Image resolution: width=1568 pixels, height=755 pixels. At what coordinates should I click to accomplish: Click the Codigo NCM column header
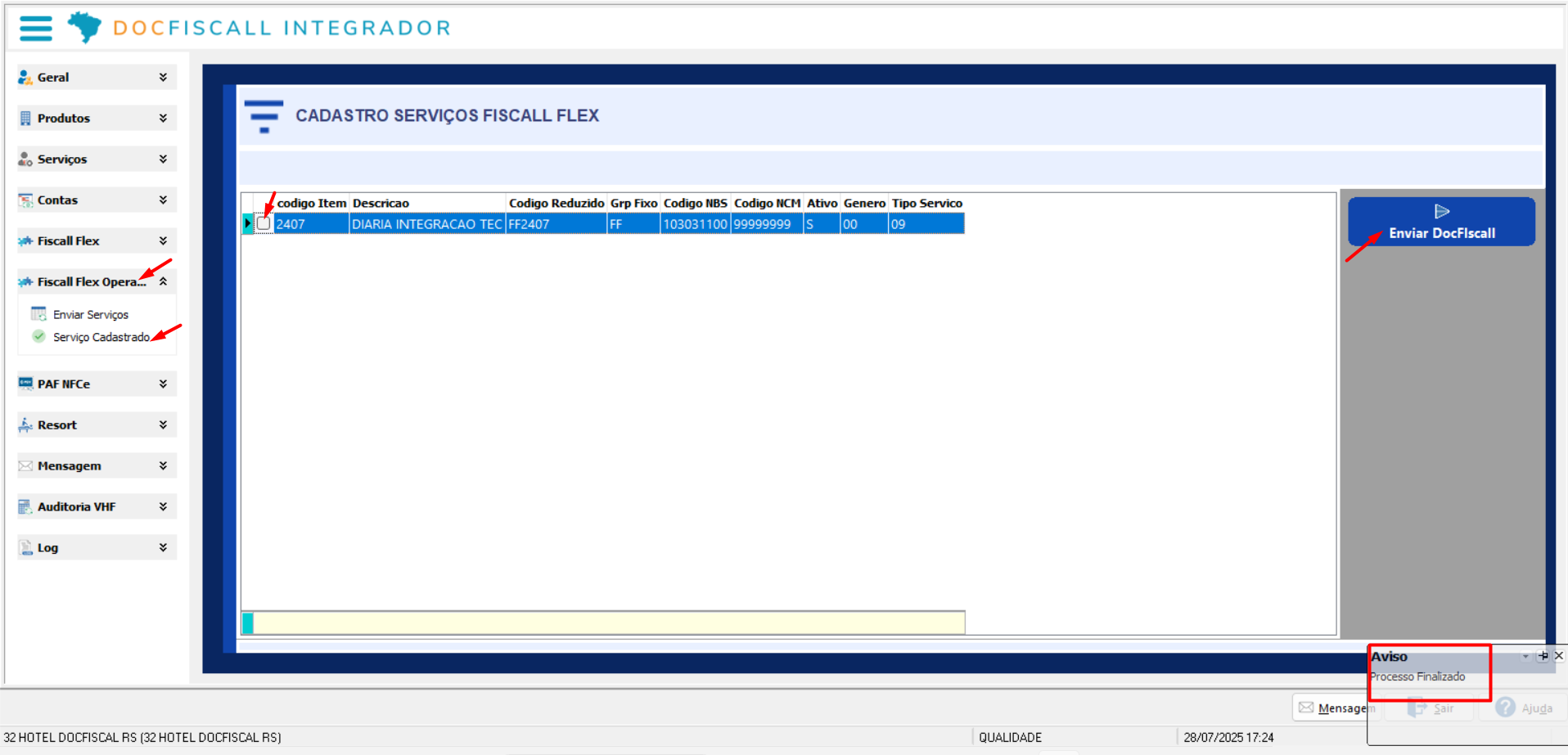pos(767,203)
